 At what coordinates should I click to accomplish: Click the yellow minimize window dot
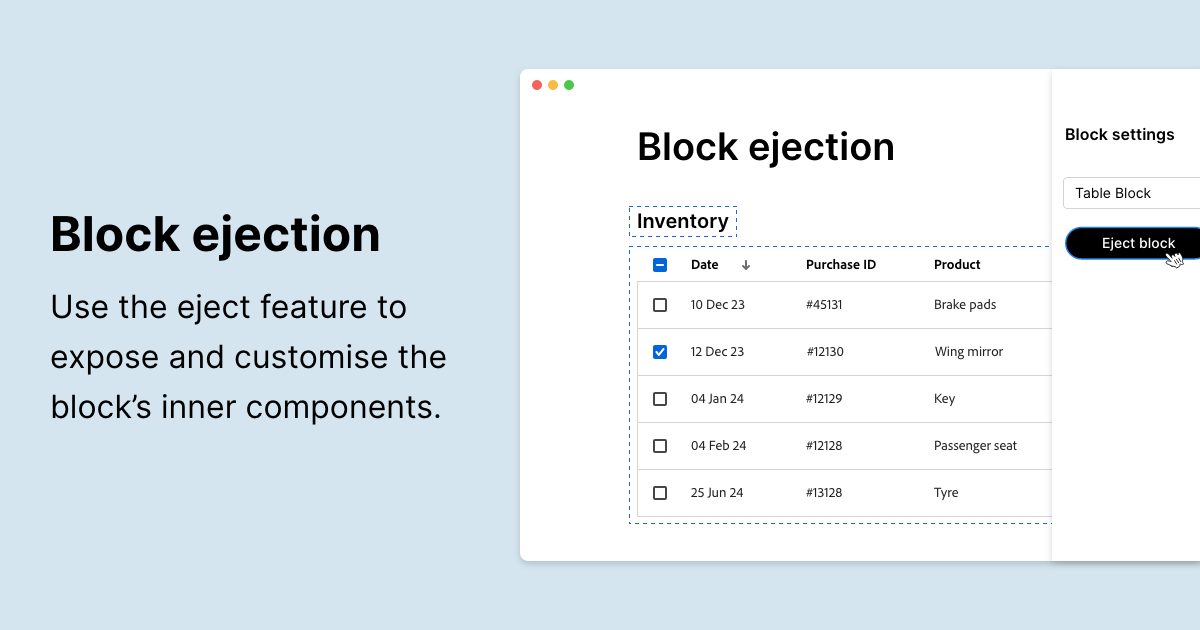pyautogui.click(x=553, y=85)
